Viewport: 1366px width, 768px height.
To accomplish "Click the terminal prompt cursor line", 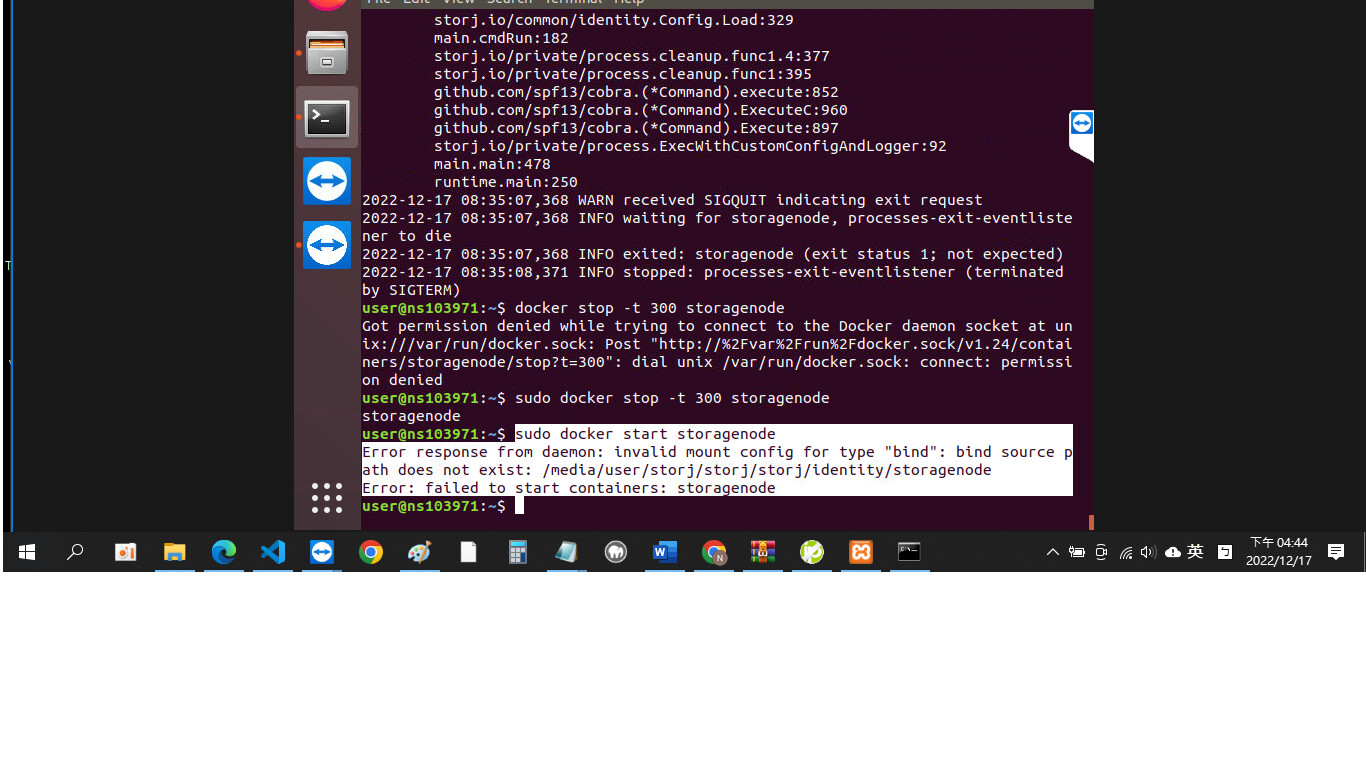I will (717, 506).
